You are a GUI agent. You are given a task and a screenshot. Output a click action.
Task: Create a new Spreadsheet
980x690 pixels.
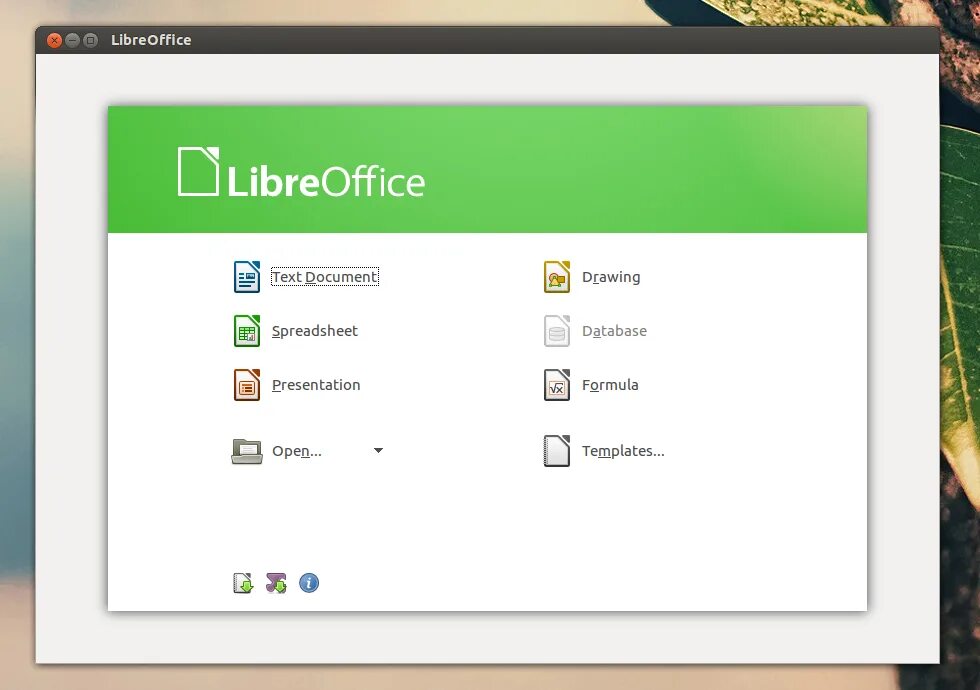tap(314, 331)
